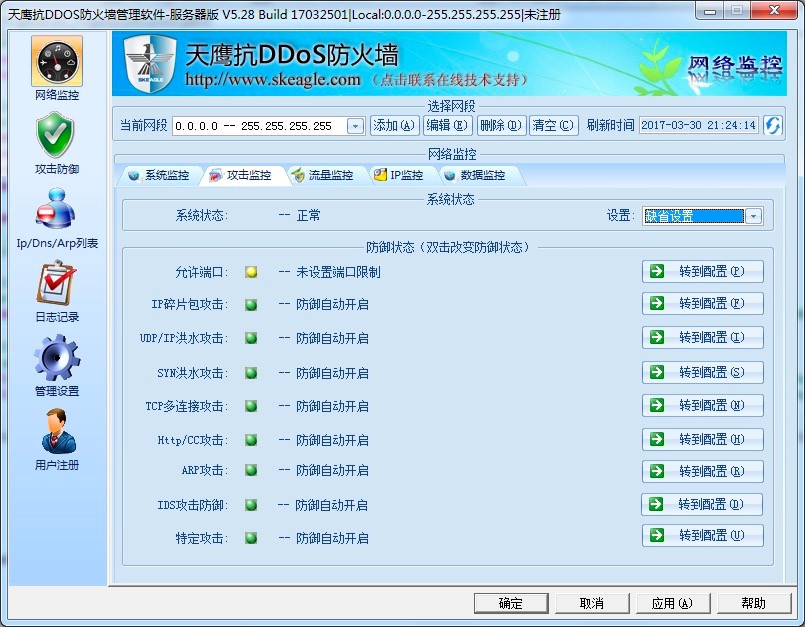Image resolution: width=805 pixels, height=627 pixels.
Task: Click the refresh icon beside 刷新时间
Action: pyautogui.click(x=773, y=125)
